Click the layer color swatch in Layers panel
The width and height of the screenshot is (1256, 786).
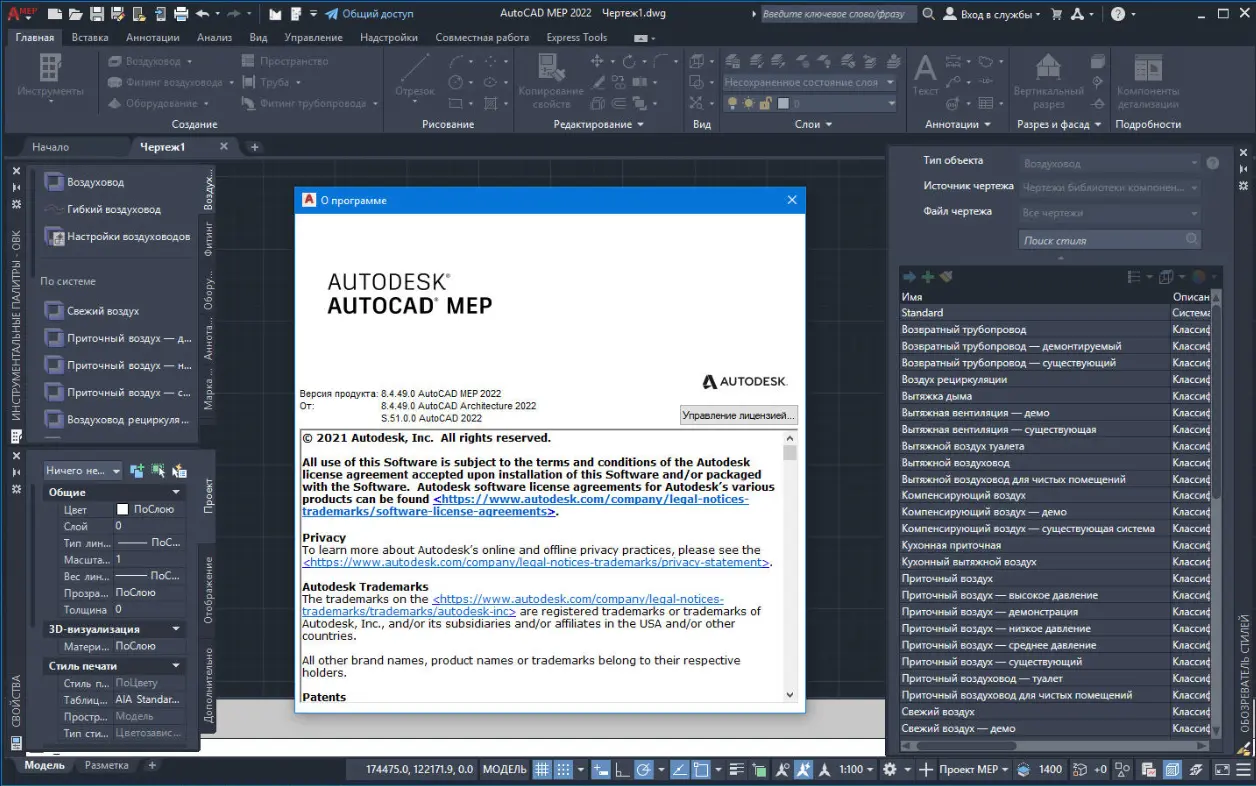click(x=783, y=103)
